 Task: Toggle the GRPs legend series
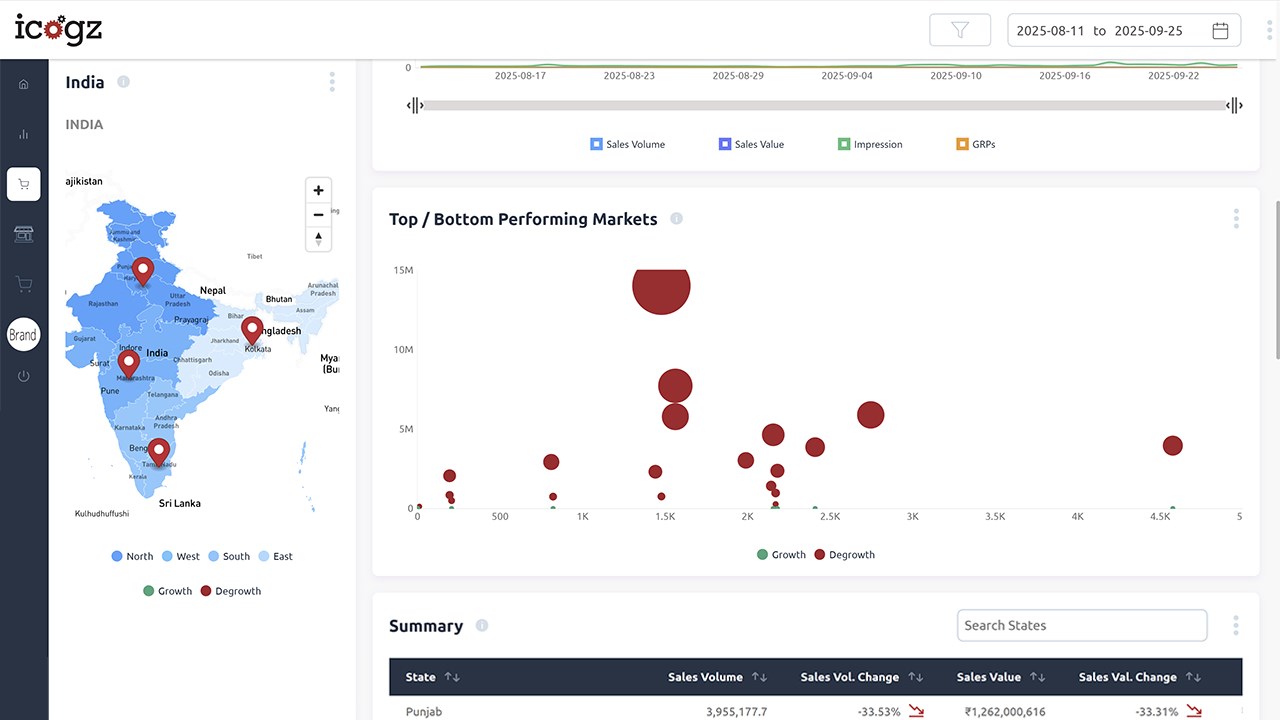976,144
